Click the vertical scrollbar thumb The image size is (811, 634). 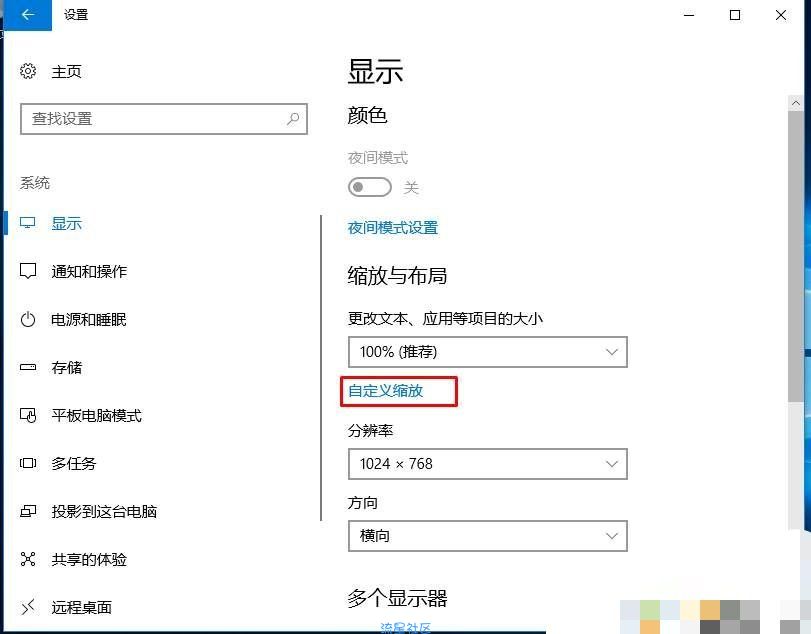(795, 256)
